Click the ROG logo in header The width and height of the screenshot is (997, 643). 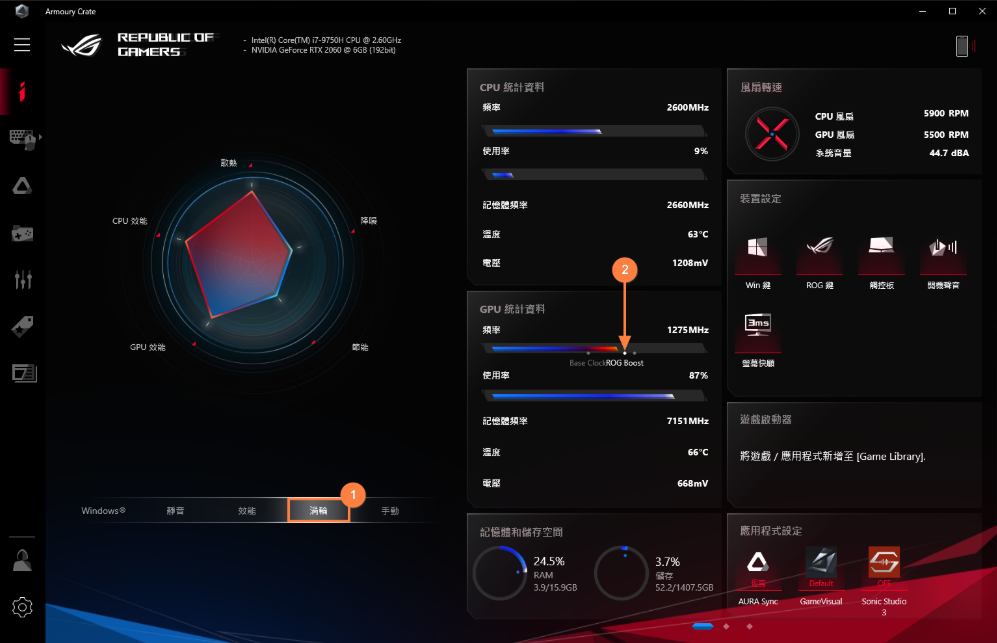(x=81, y=45)
